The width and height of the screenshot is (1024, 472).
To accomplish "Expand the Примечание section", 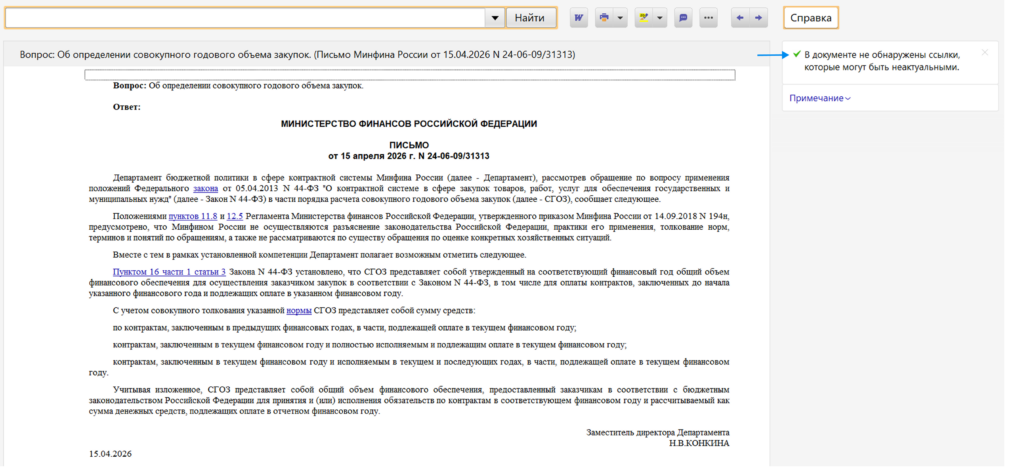I will click(x=820, y=99).
